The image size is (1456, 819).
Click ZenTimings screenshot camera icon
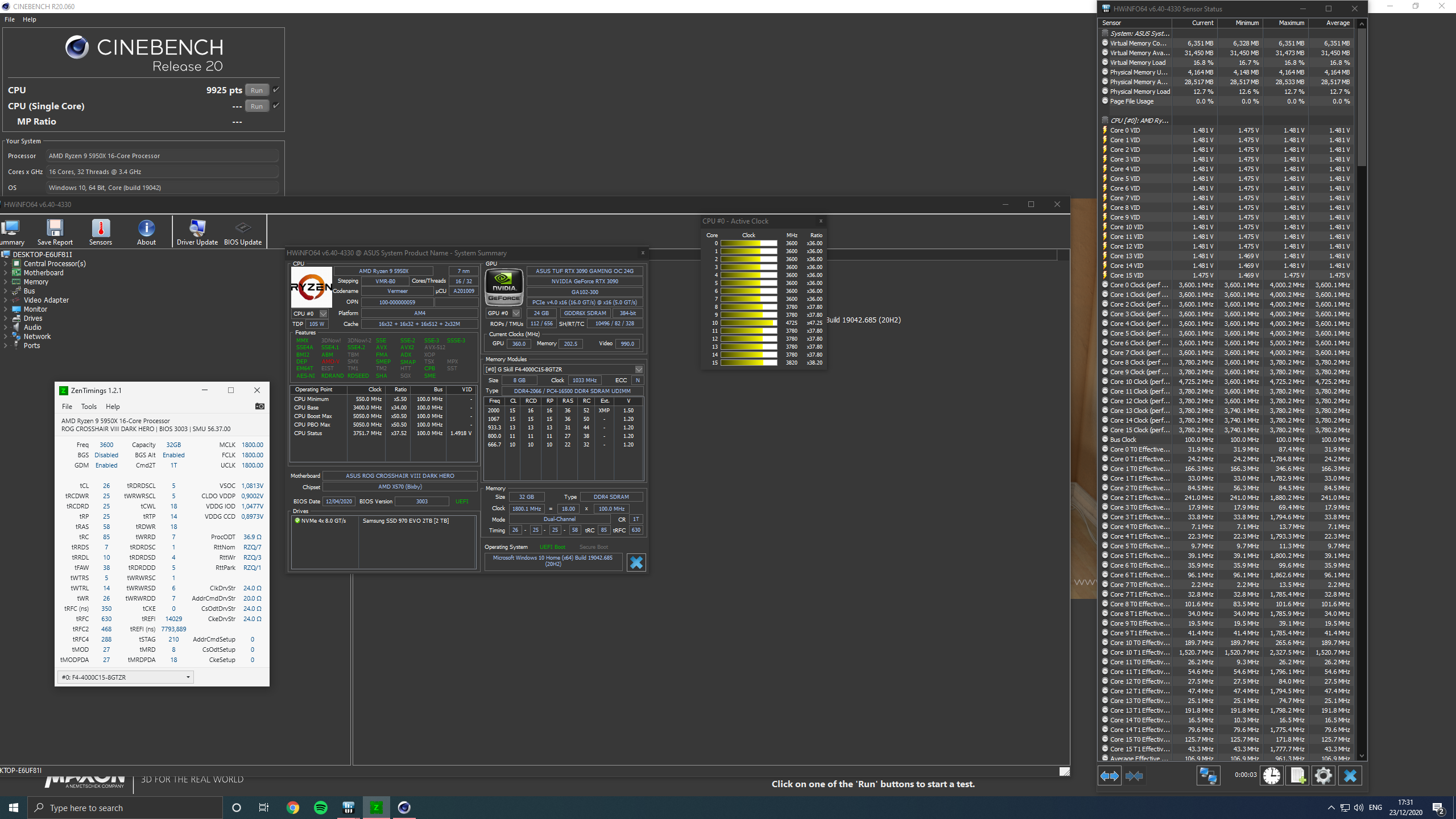[x=260, y=406]
